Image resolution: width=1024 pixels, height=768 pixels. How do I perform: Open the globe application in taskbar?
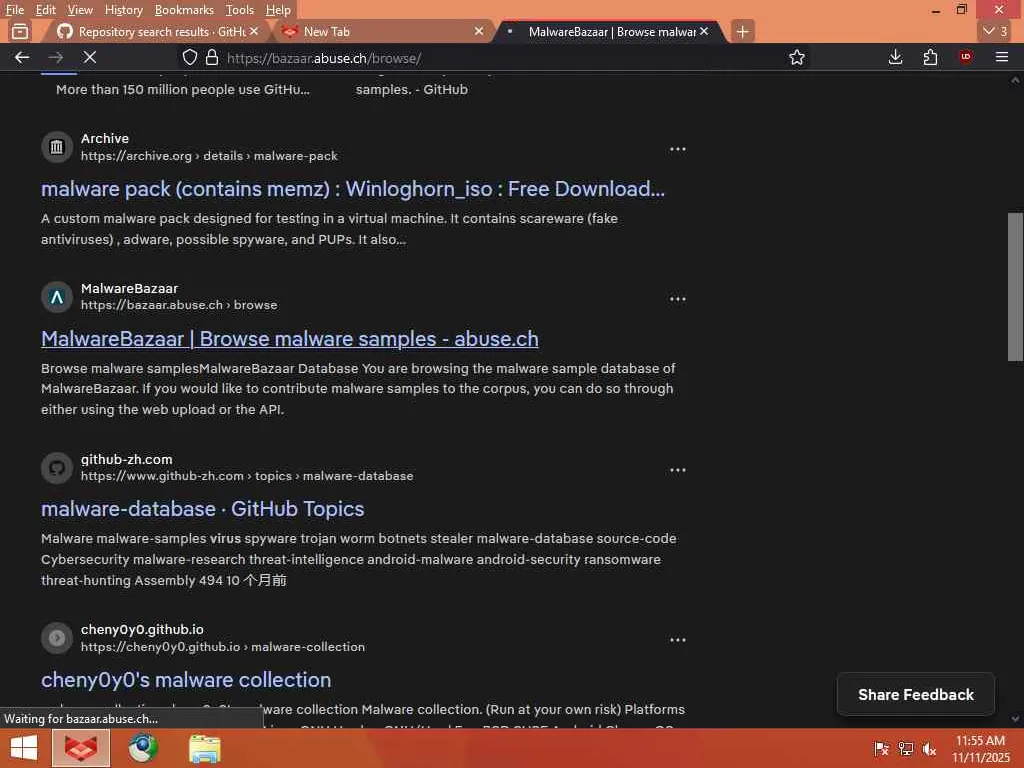(x=142, y=748)
